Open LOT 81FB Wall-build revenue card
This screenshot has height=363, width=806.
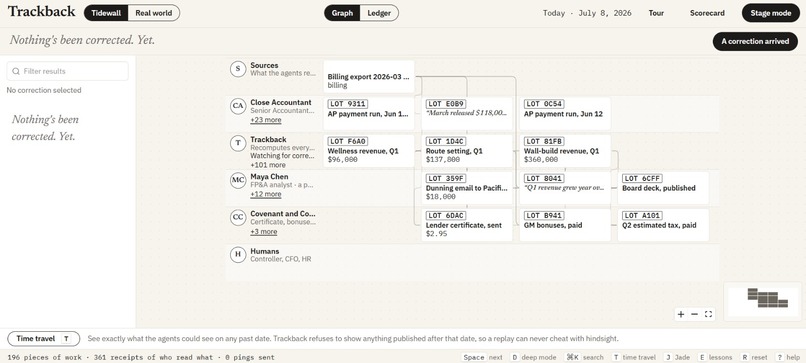[565, 151]
